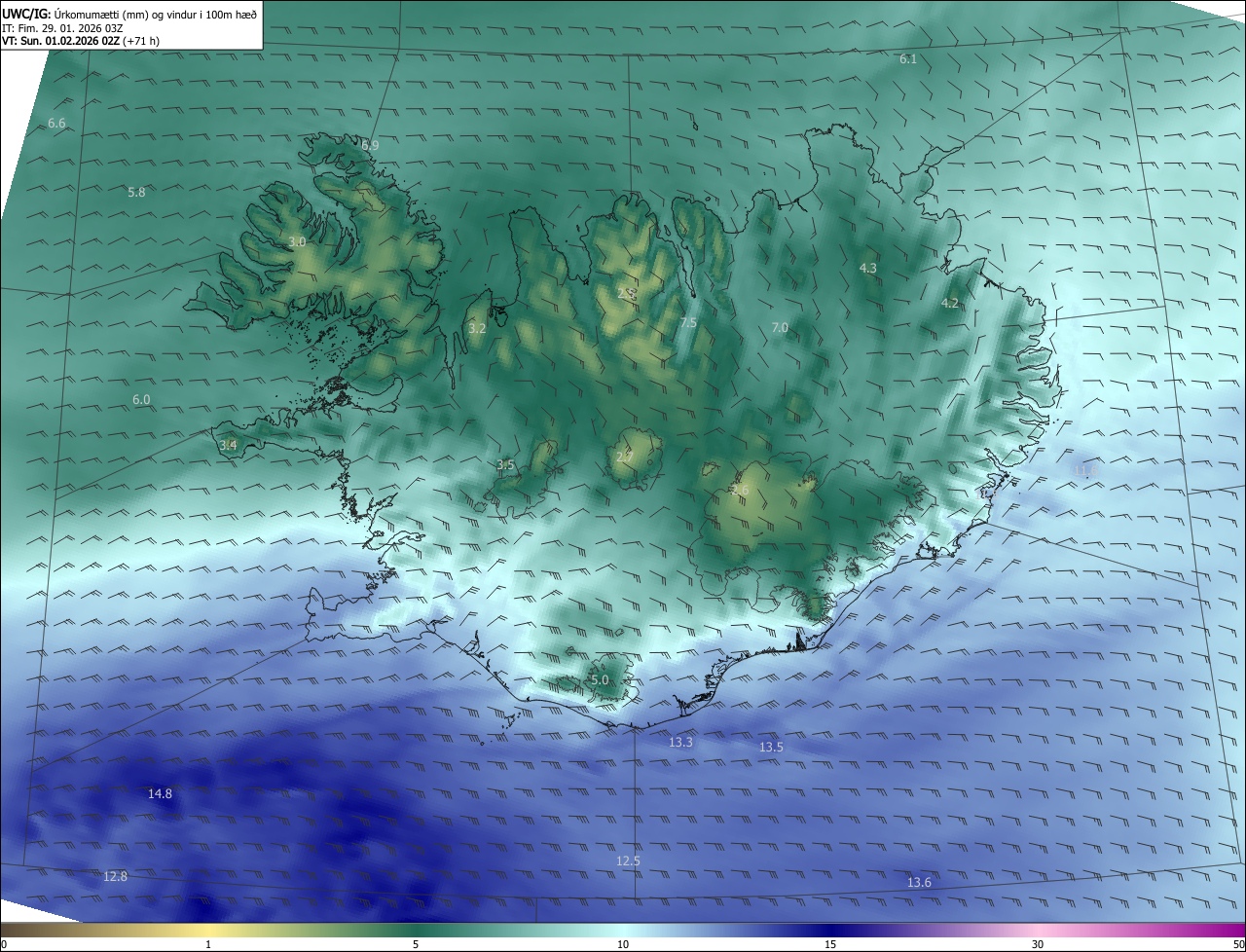Click the 4.3 value label on the map
This screenshot has width=1246, height=952.
click(x=867, y=268)
